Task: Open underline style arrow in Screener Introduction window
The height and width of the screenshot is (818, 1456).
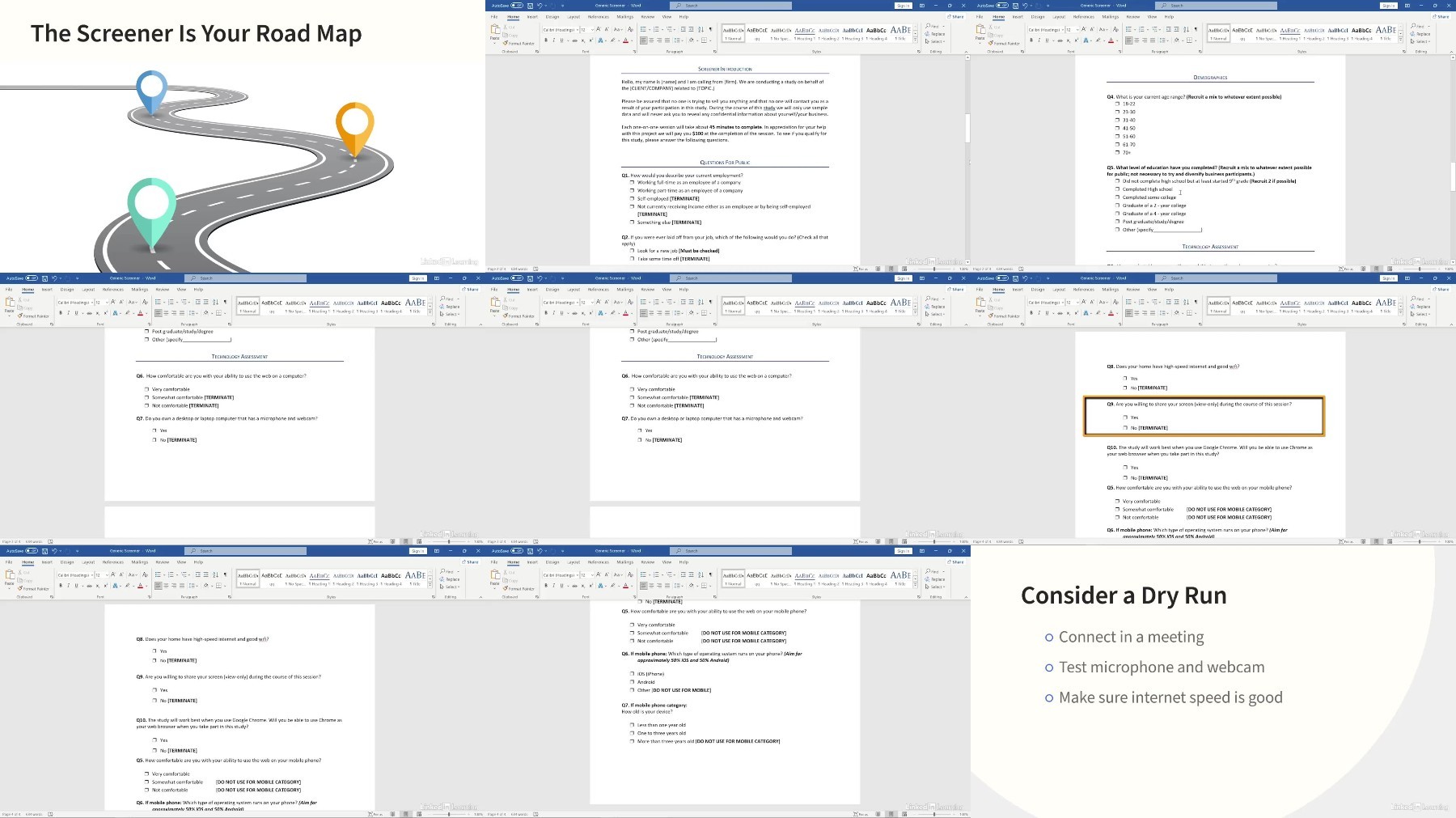Action: tap(568, 40)
